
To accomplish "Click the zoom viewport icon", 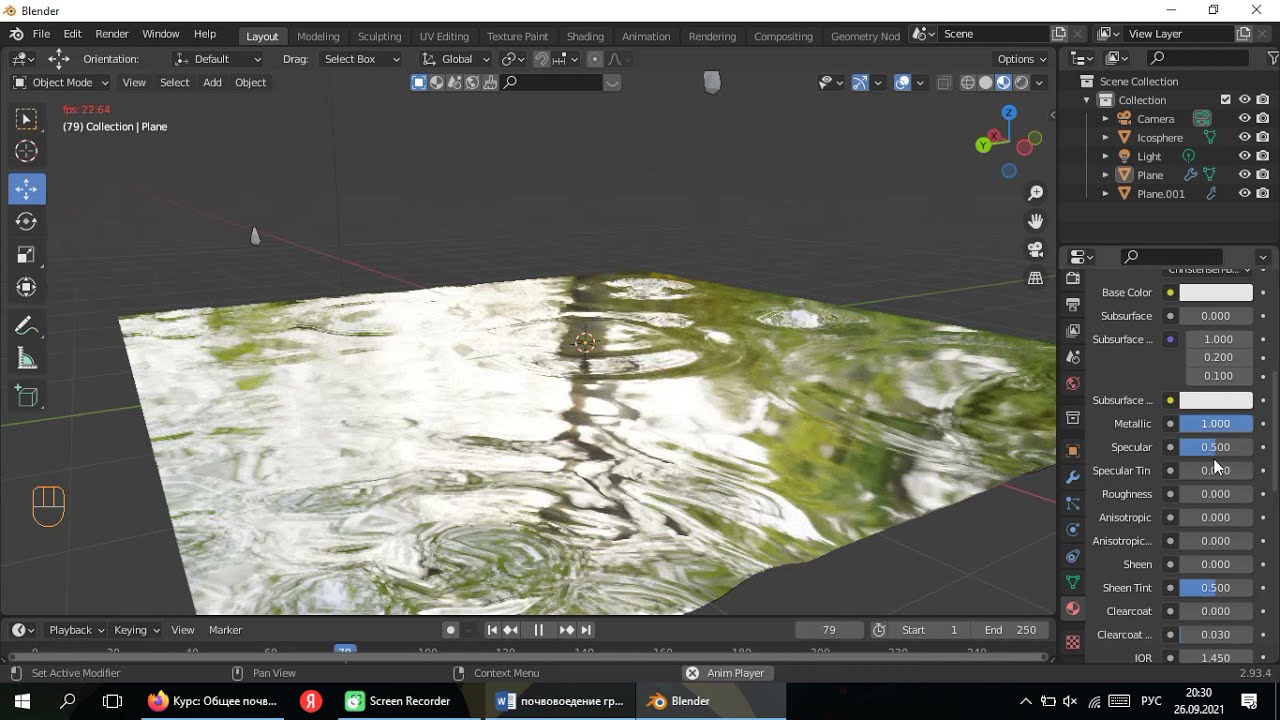I will pyautogui.click(x=1036, y=193).
